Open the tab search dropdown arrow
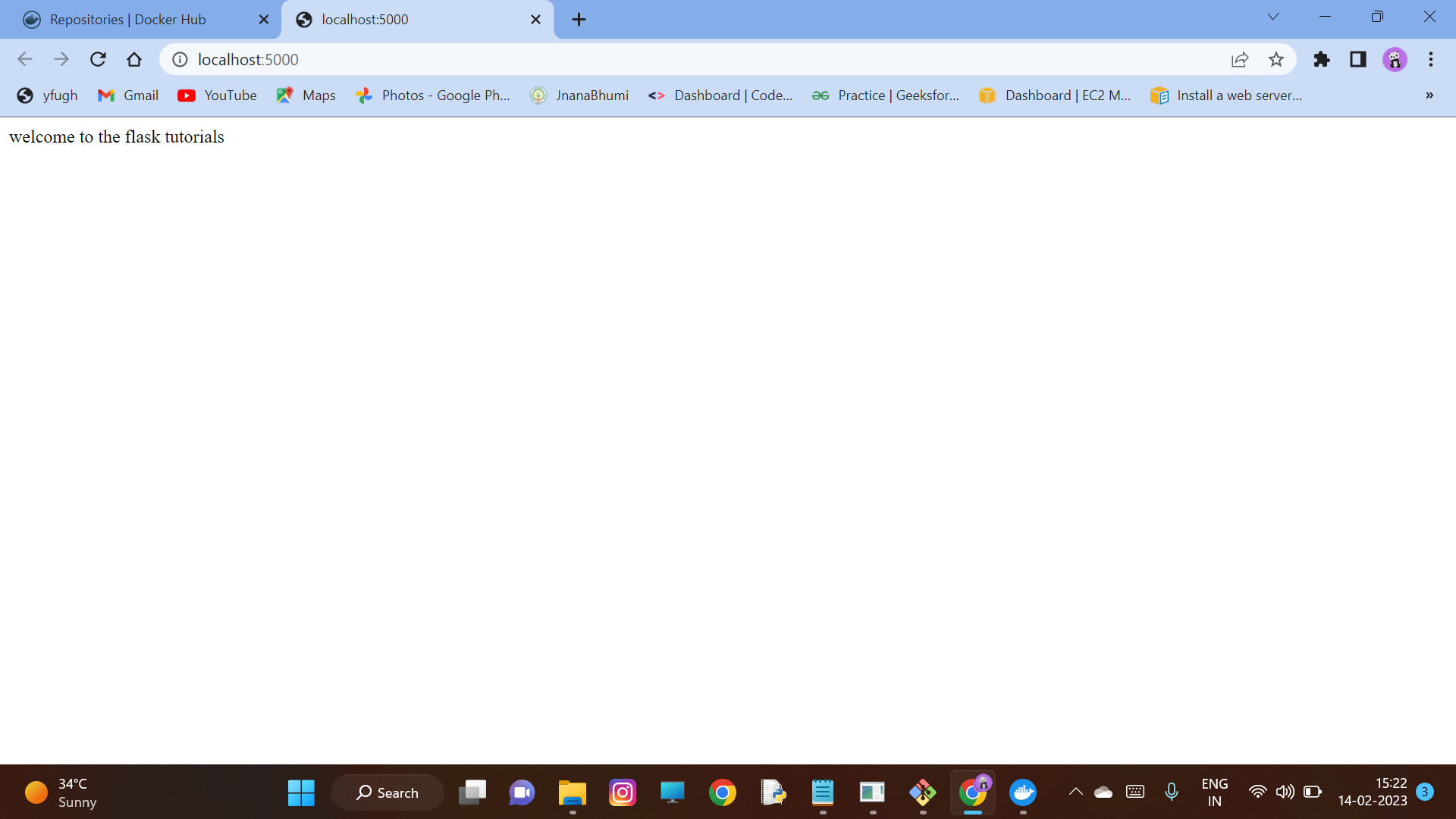The height and width of the screenshot is (819, 1456). (1273, 17)
